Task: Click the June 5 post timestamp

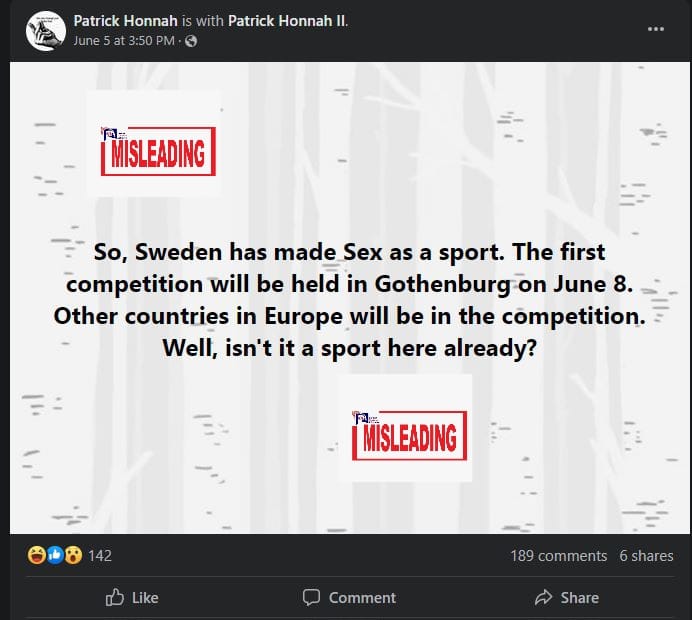Action: tap(124, 40)
